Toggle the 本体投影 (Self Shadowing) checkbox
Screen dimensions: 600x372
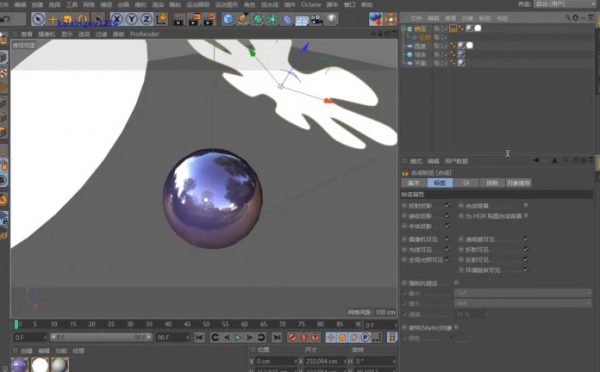(447, 226)
